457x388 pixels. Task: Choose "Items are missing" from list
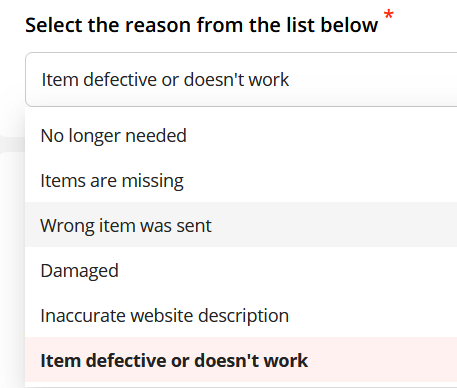tap(241, 181)
